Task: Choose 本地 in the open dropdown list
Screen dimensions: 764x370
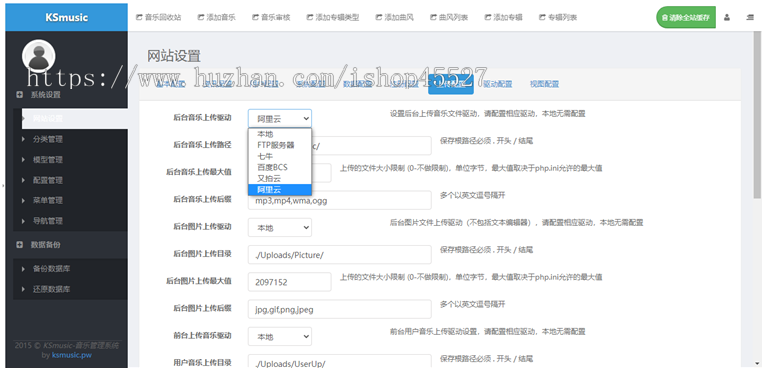Action: (280, 134)
